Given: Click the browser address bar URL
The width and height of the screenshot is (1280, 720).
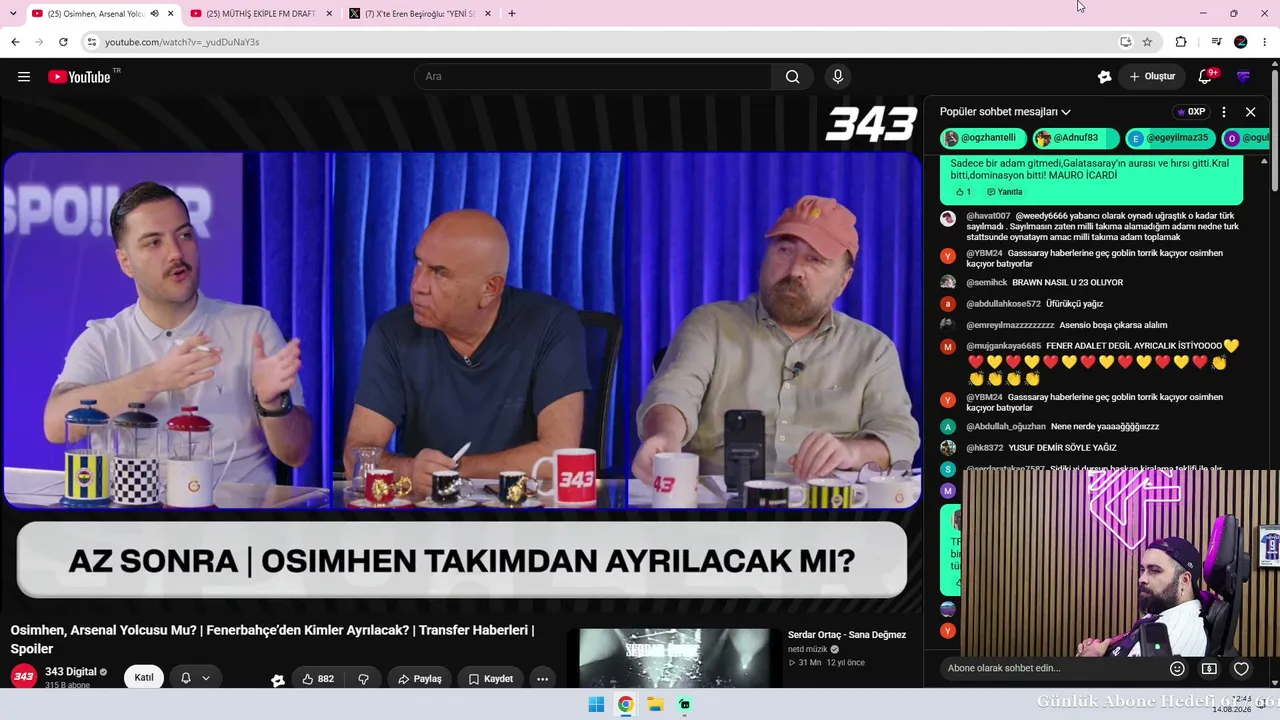Looking at the screenshot, I should pyautogui.click(x=182, y=42).
